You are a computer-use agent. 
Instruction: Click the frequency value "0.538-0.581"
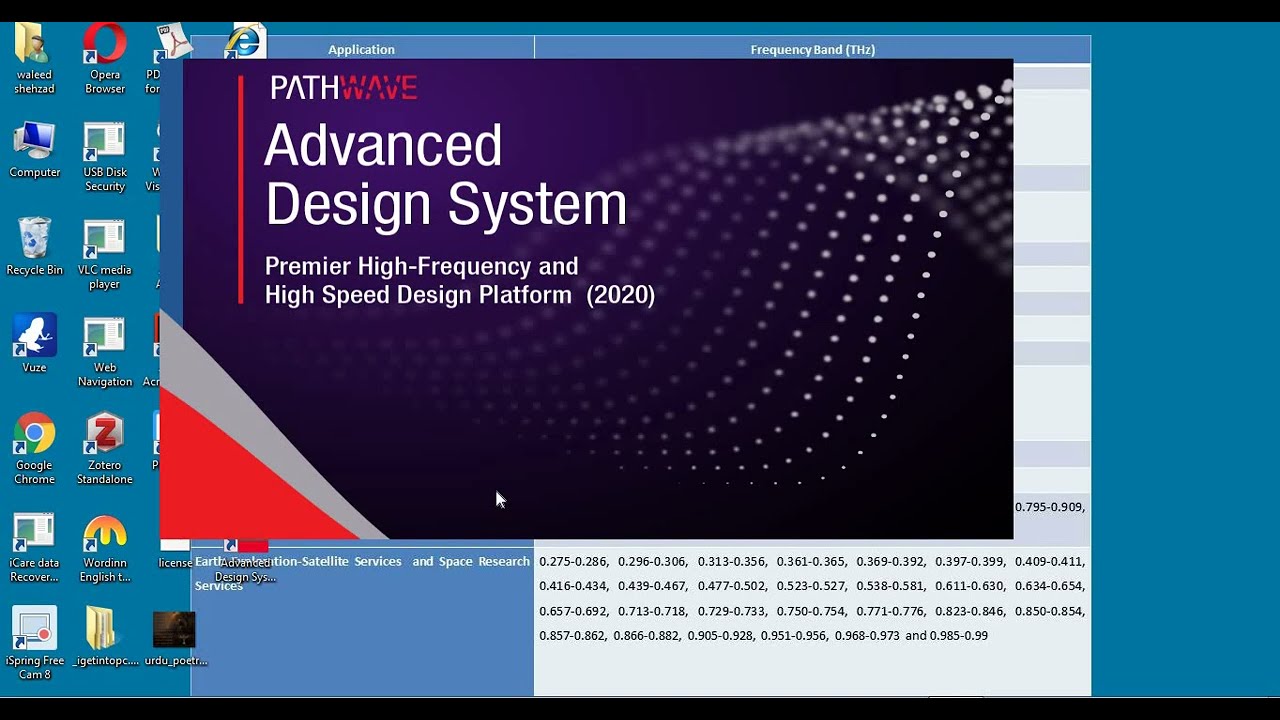(x=891, y=586)
